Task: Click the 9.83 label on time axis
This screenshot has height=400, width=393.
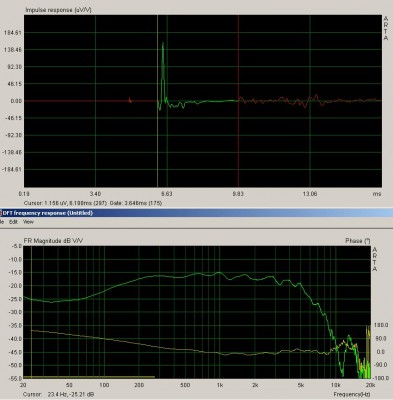Action: [238, 193]
